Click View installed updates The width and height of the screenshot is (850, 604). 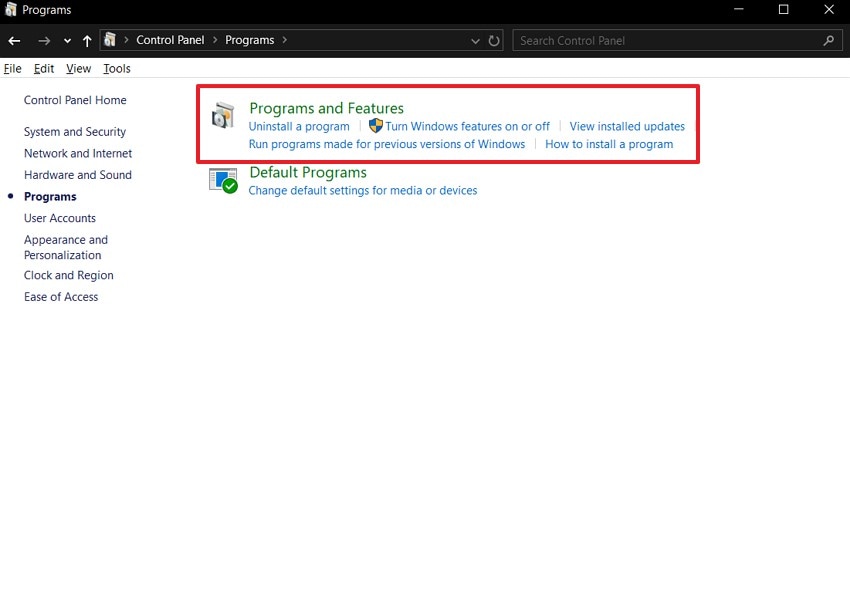[627, 126]
